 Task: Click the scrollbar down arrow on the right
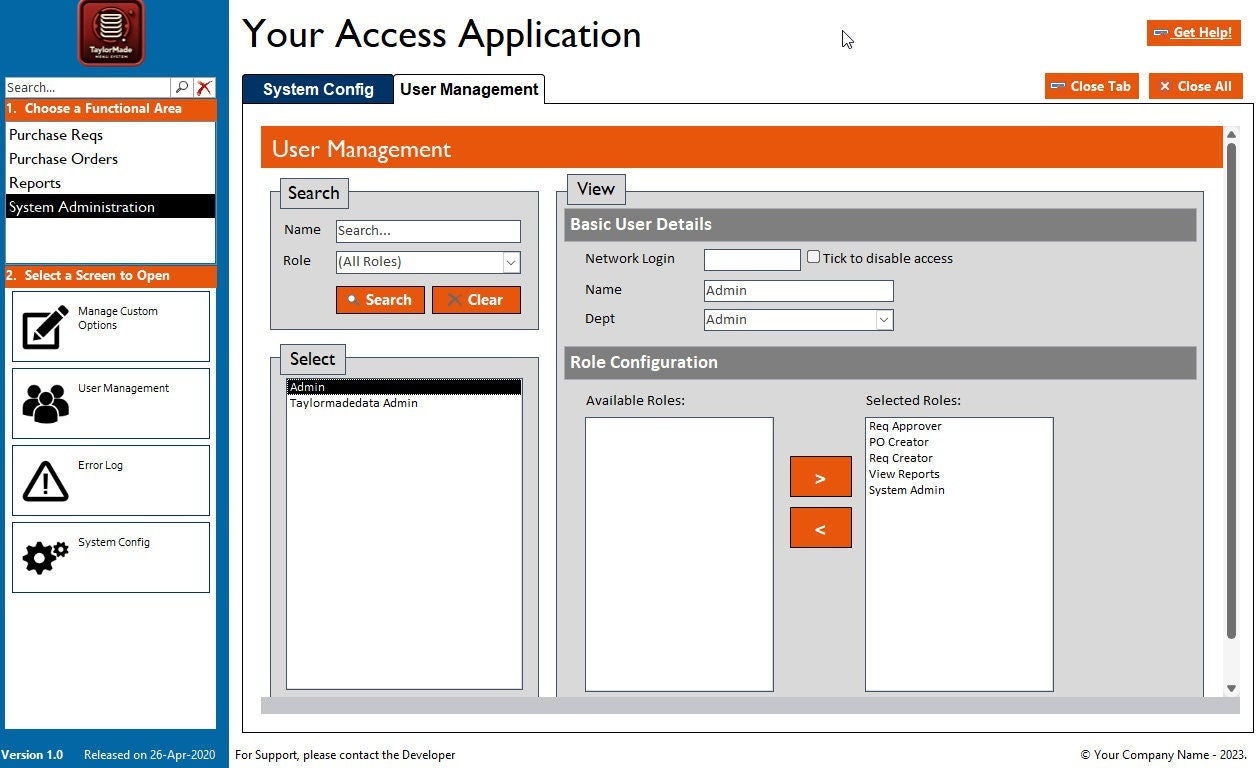1232,688
